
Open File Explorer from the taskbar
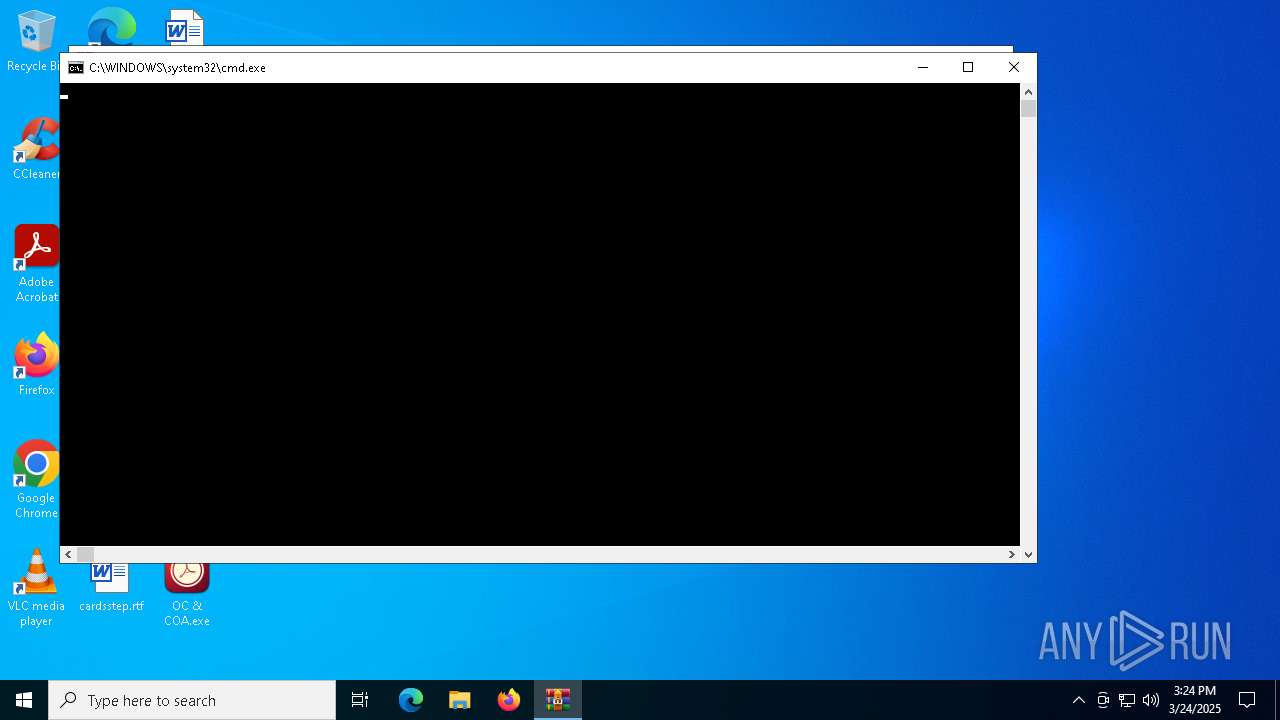(x=460, y=700)
